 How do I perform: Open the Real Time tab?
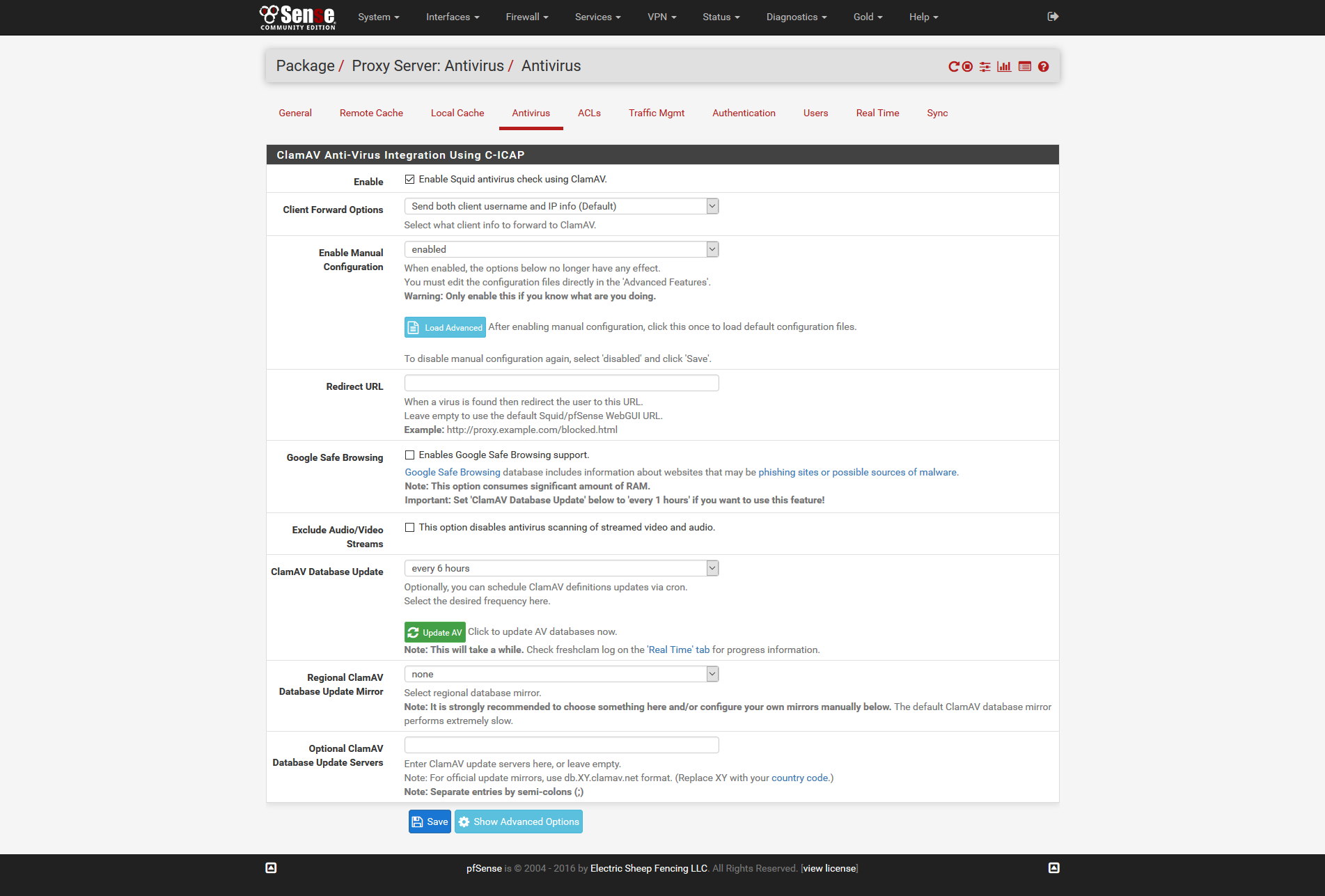click(878, 113)
